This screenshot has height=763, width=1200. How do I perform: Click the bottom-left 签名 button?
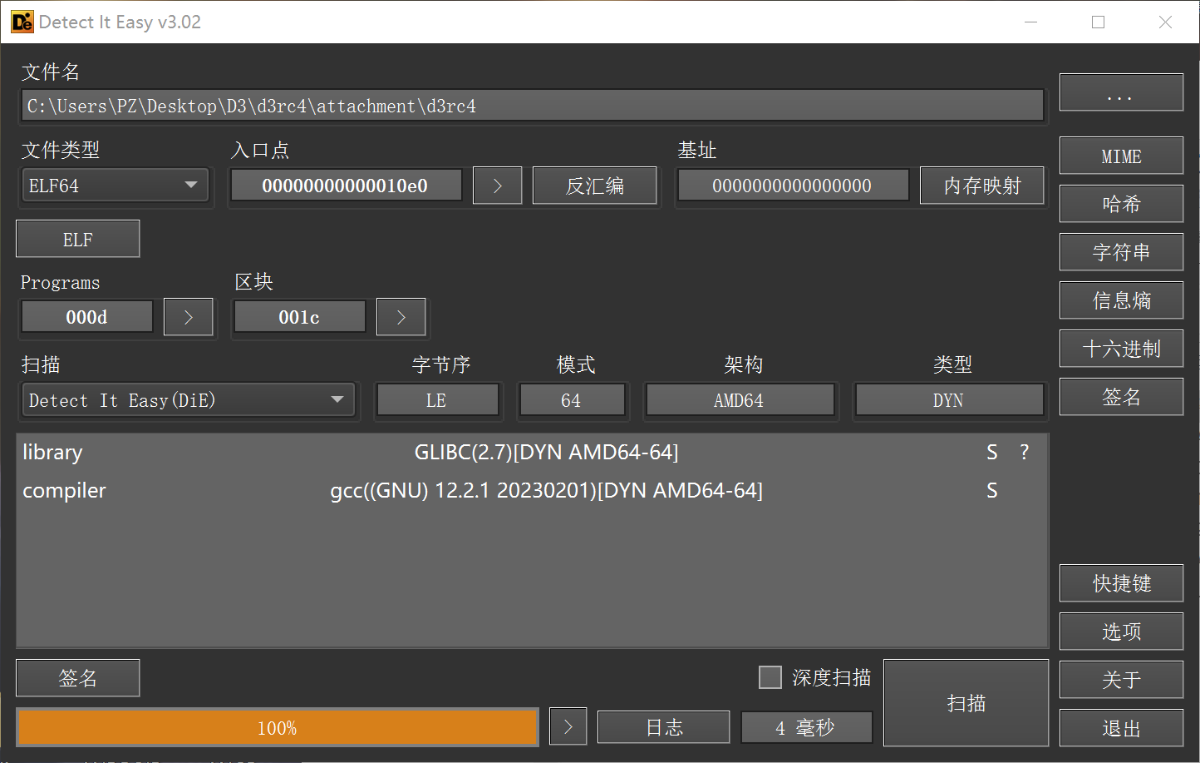[78, 678]
